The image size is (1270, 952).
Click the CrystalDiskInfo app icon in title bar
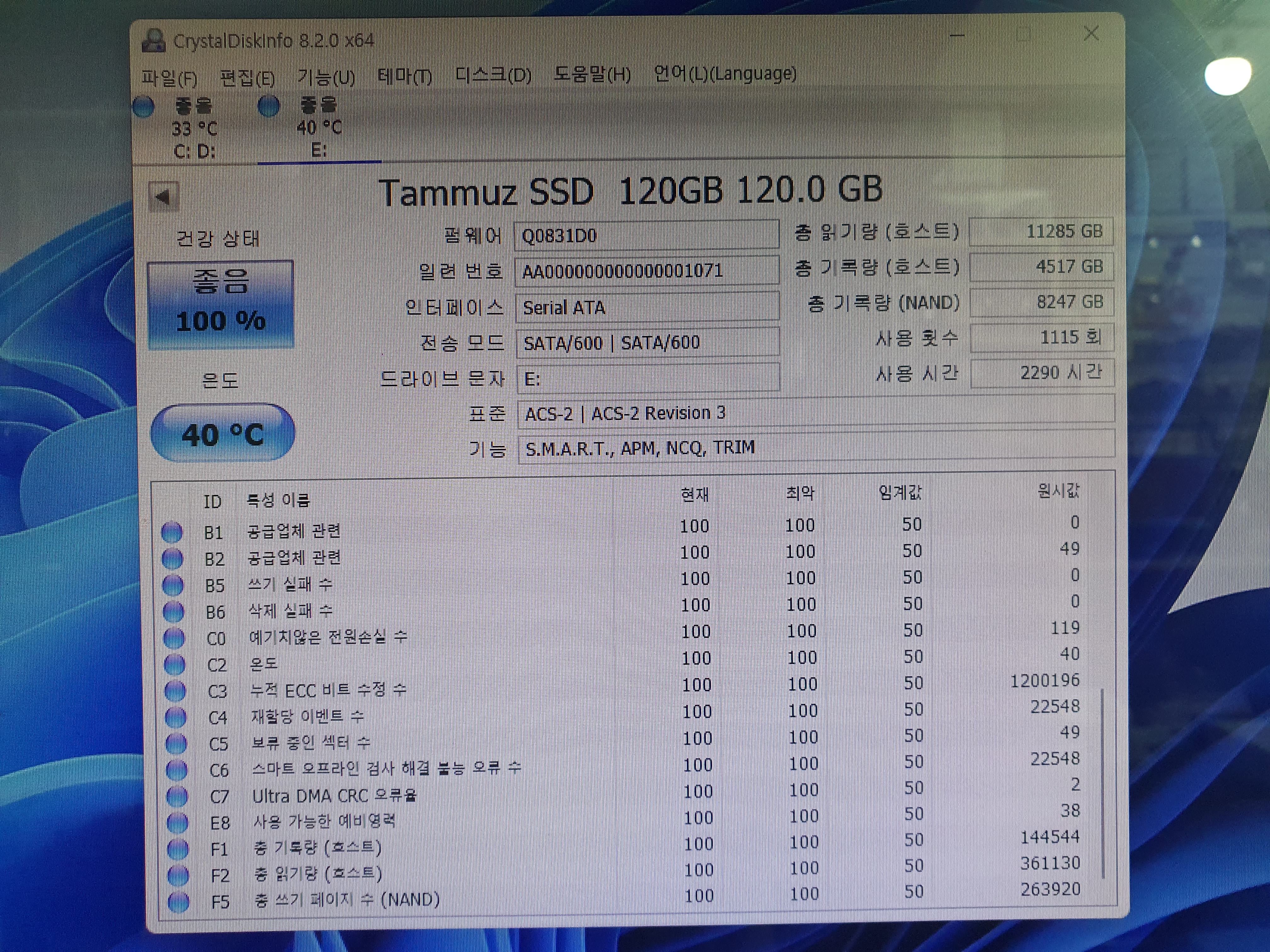click(x=153, y=40)
